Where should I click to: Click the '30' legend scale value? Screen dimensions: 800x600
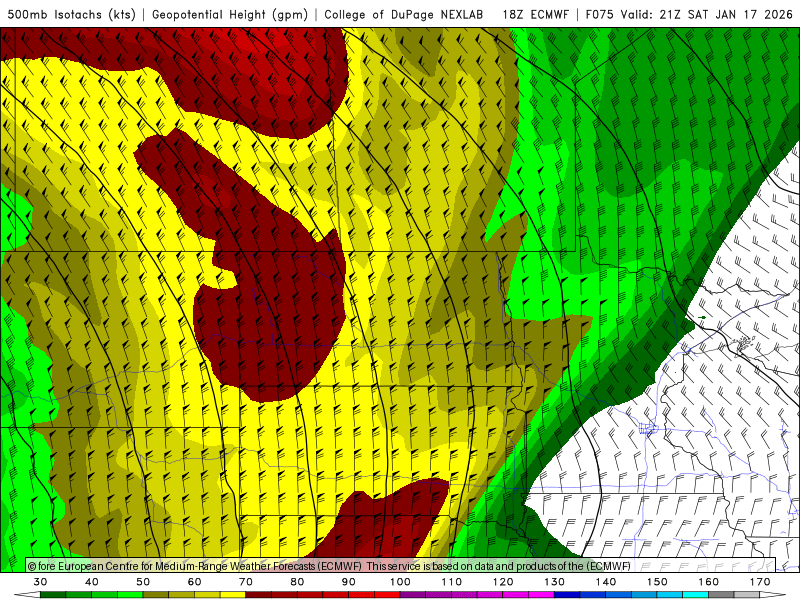tap(40, 582)
